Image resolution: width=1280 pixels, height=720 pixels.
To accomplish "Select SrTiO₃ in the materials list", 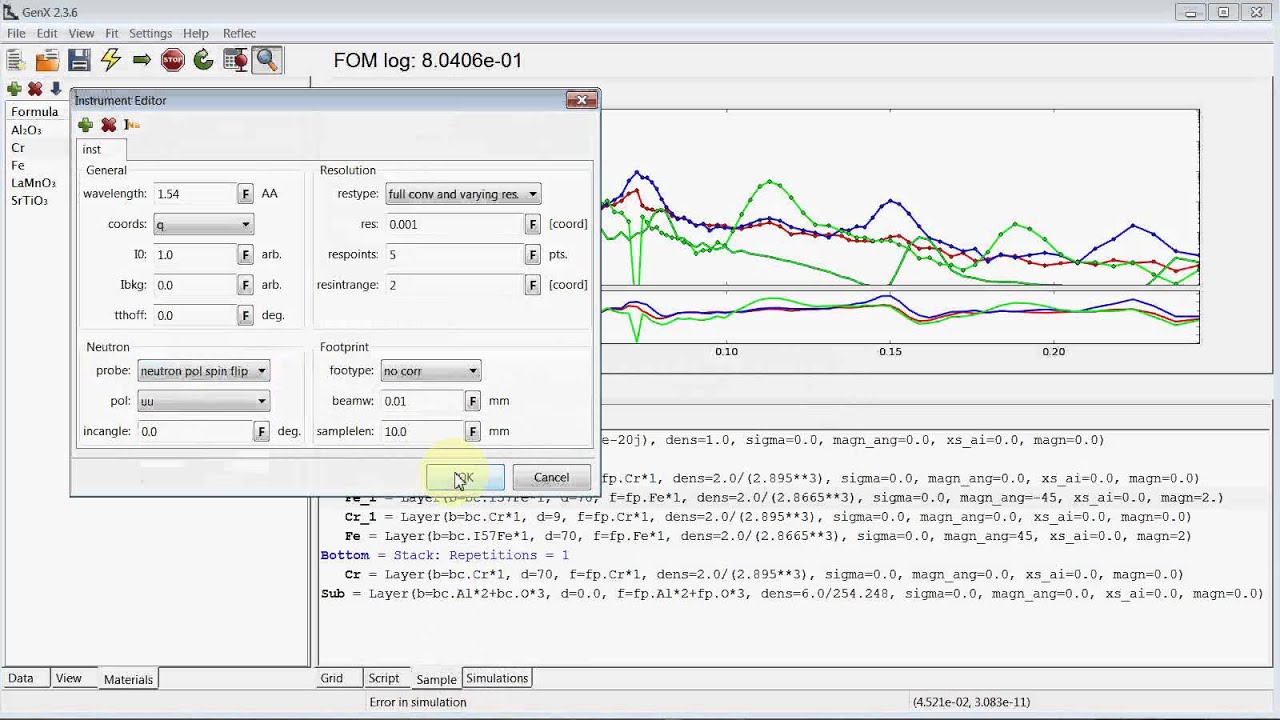I will click(x=30, y=201).
